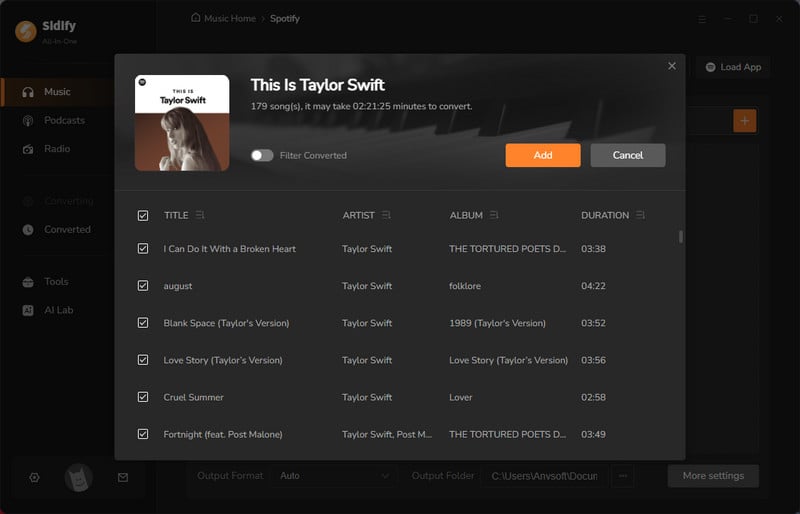Click artist Taylor Swift, Post M... cell
The height and width of the screenshot is (514, 800).
(x=387, y=434)
